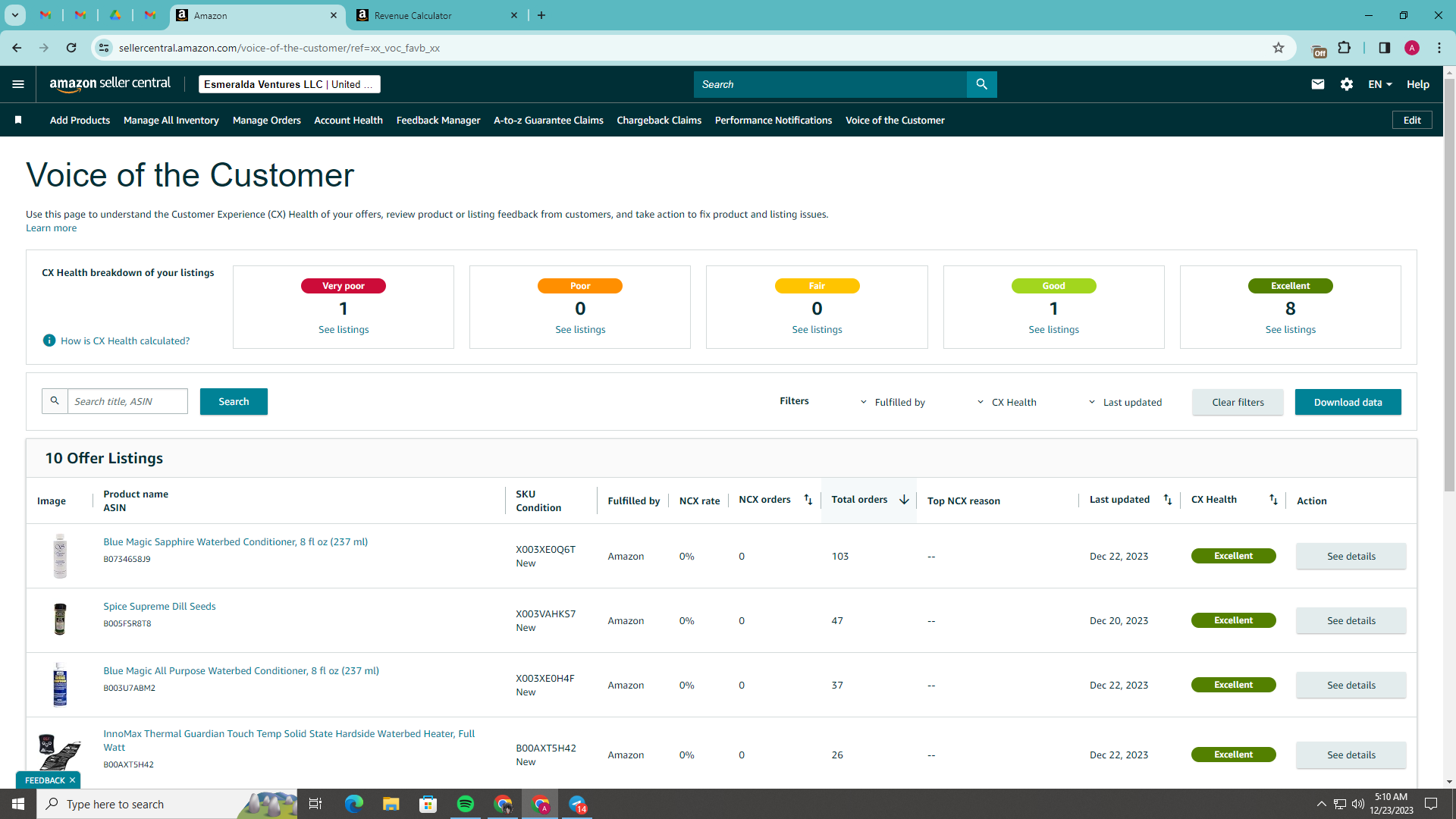Click the header Search input field
The image size is (1456, 819).
coord(830,84)
